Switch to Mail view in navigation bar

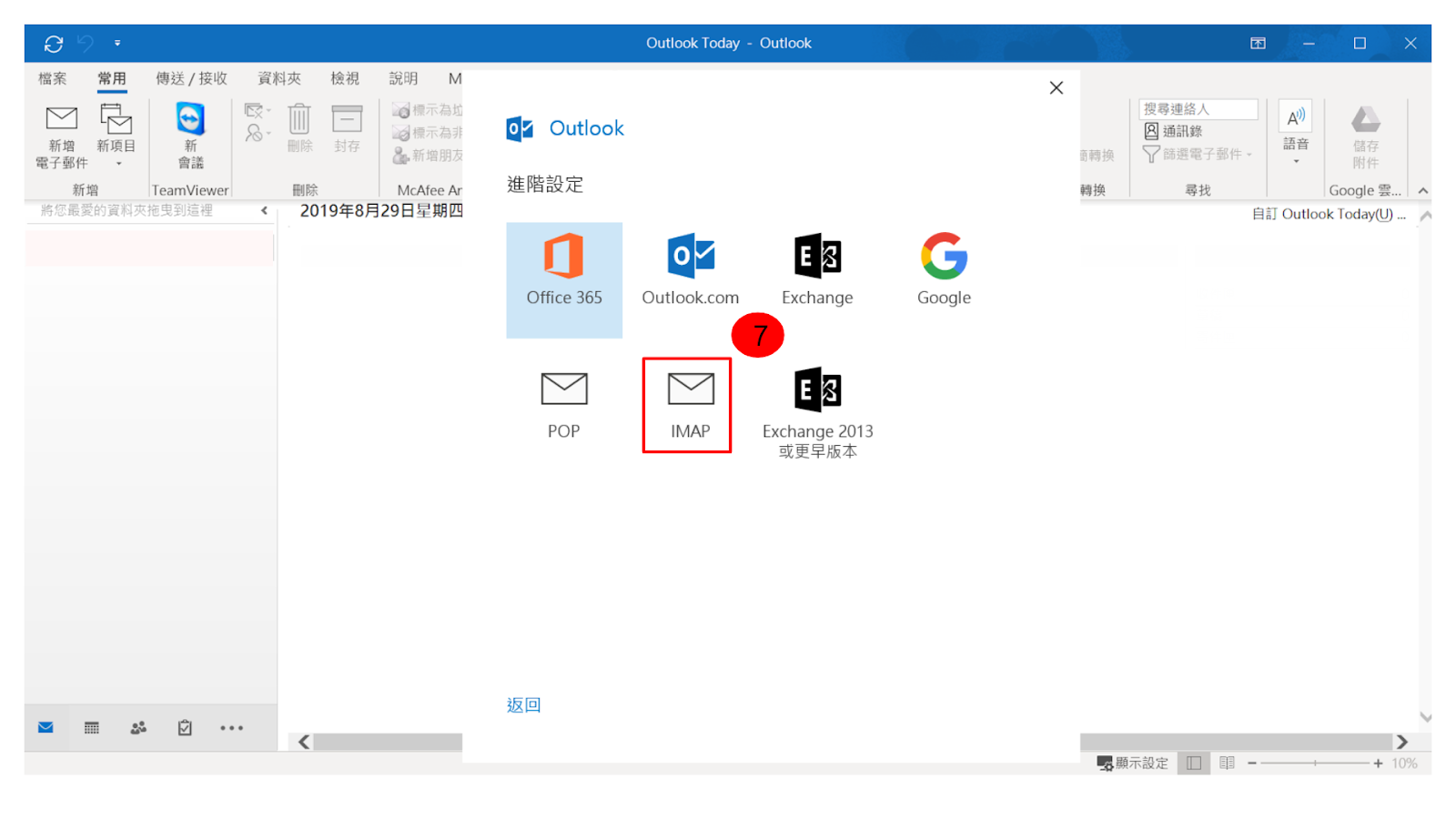[x=45, y=728]
